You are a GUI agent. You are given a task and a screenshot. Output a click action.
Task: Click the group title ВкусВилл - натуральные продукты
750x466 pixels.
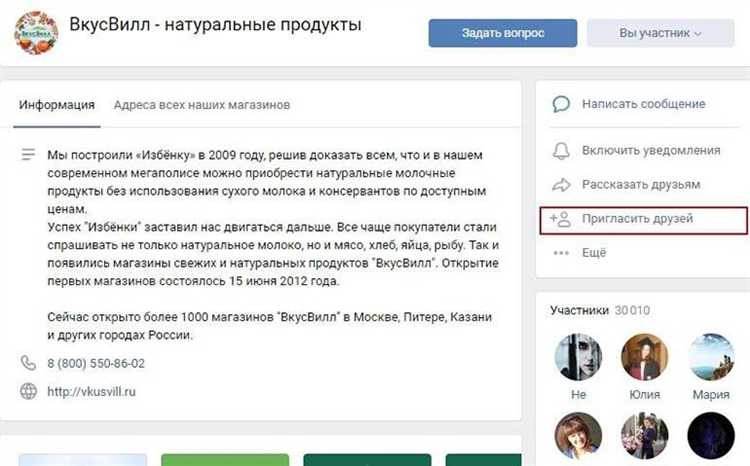point(215,24)
